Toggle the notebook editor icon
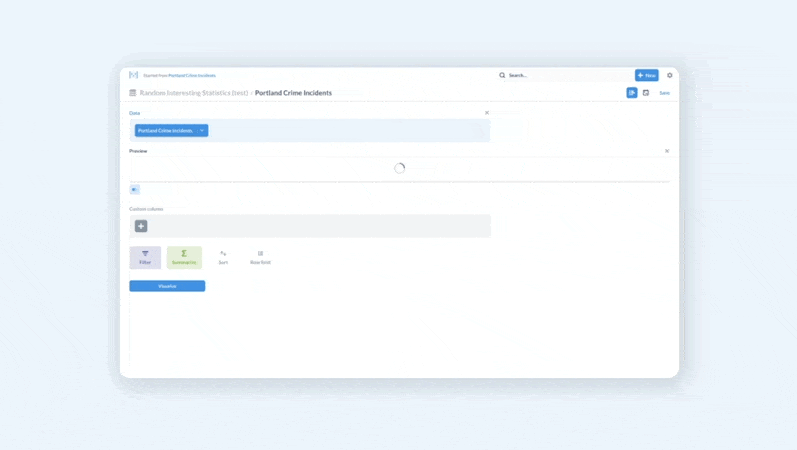797x450 pixels. [632, 93]
